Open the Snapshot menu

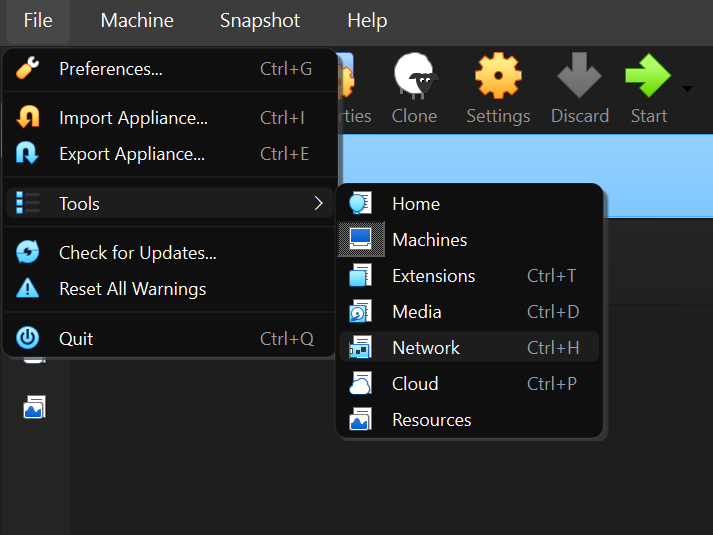pos(260,20)
